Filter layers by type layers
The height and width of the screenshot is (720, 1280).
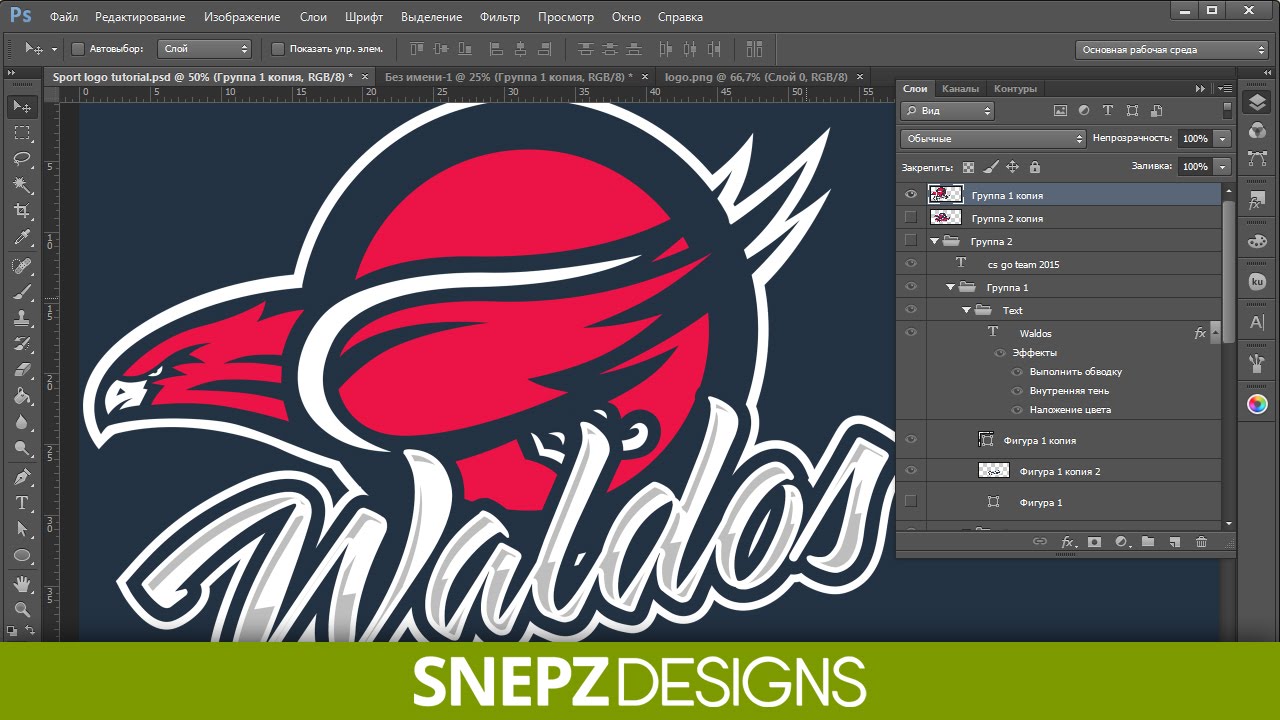click(1108, 111)
